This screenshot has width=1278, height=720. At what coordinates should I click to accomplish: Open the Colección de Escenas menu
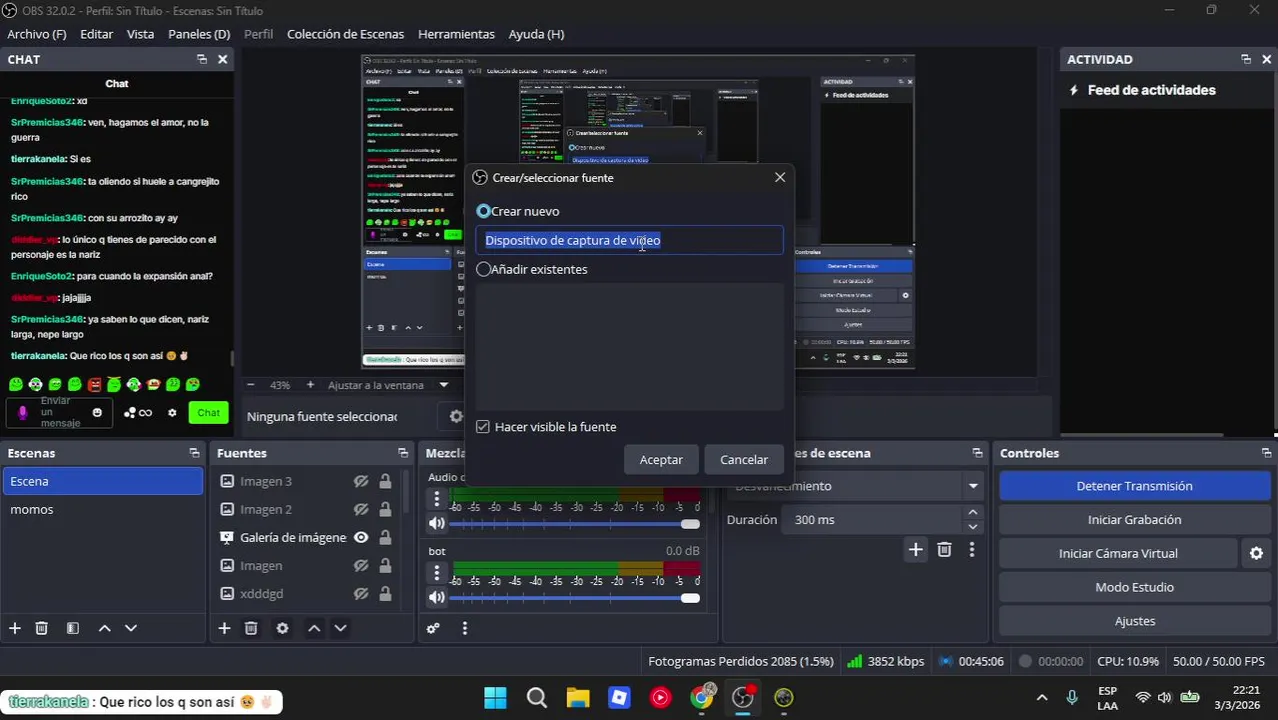tap(345, 34)
